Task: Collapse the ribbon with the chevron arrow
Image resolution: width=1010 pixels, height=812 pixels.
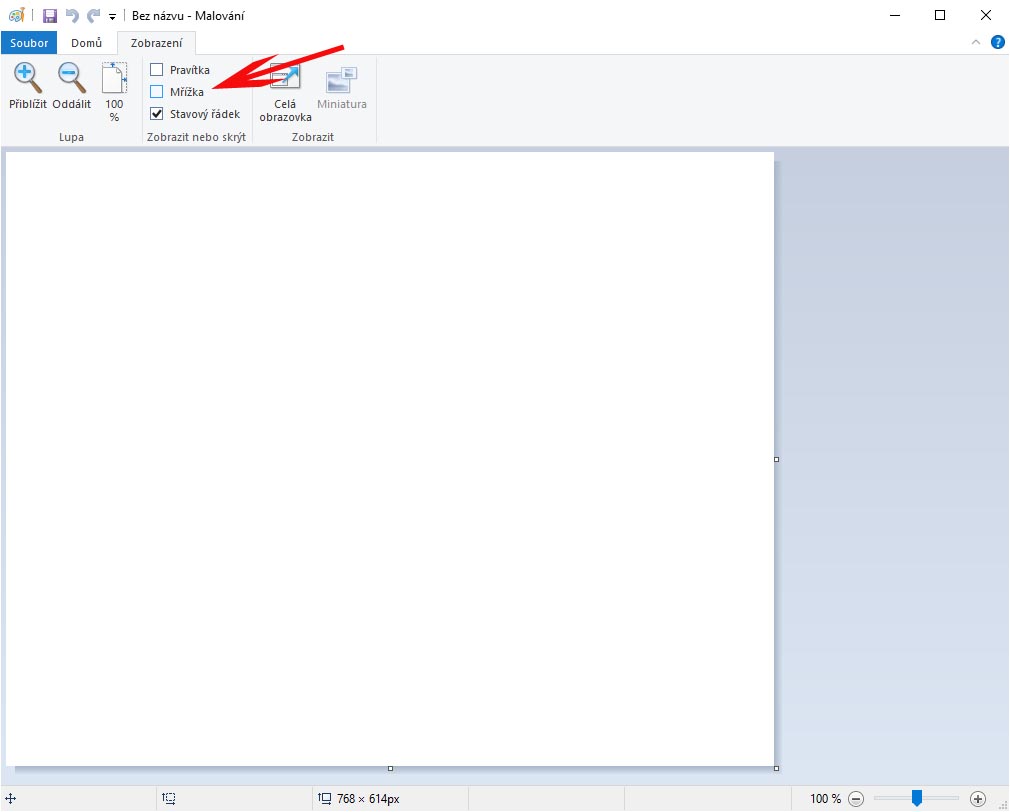Action: coord(977,42)
